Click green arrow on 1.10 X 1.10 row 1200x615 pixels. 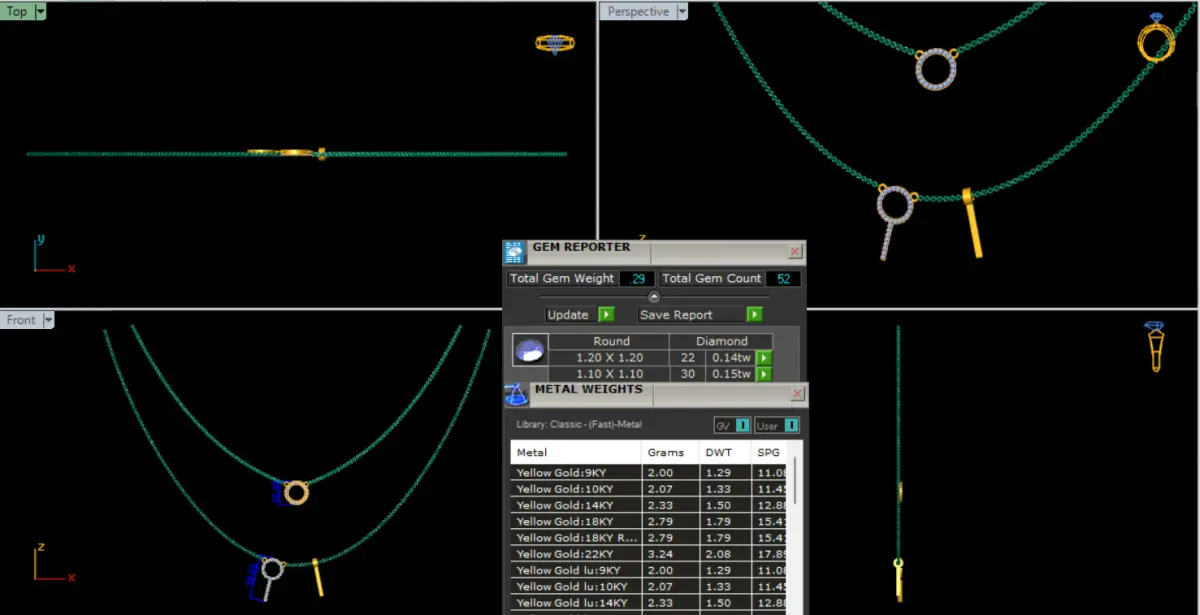[x=764, y=374]
